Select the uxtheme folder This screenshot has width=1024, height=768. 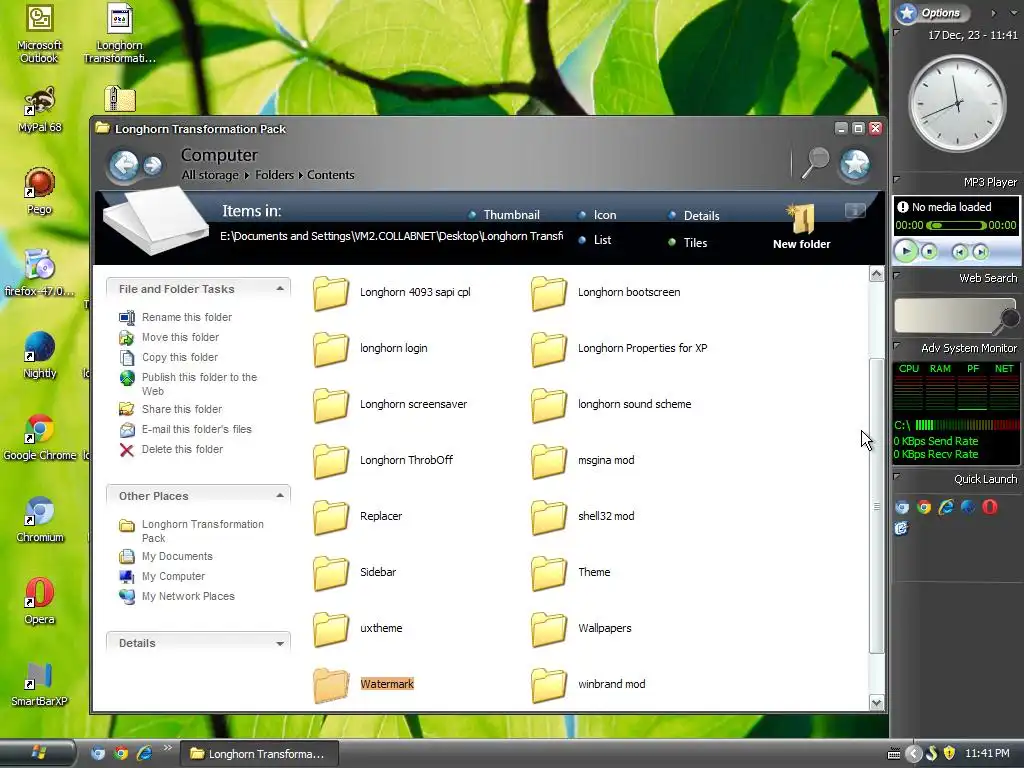tap(357, 629)
